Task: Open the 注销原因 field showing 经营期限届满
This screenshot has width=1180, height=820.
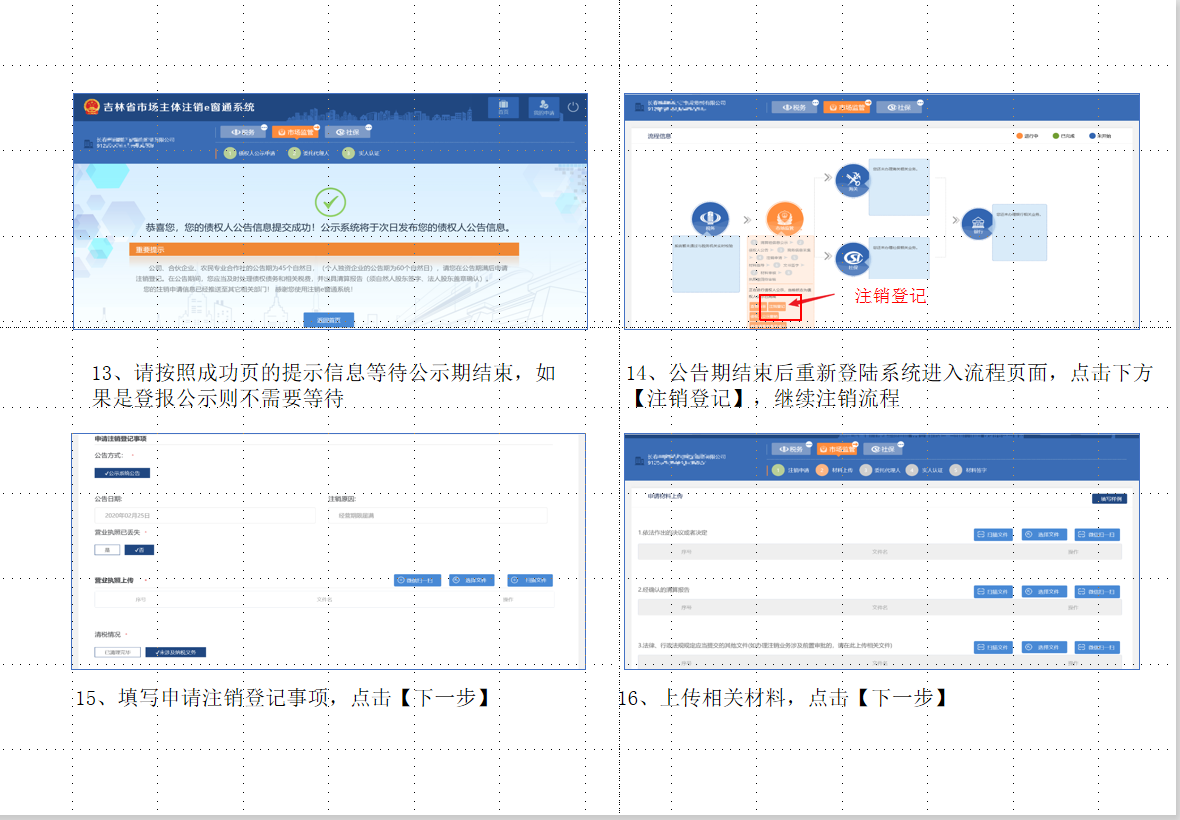Action: [x=437, y=515]
